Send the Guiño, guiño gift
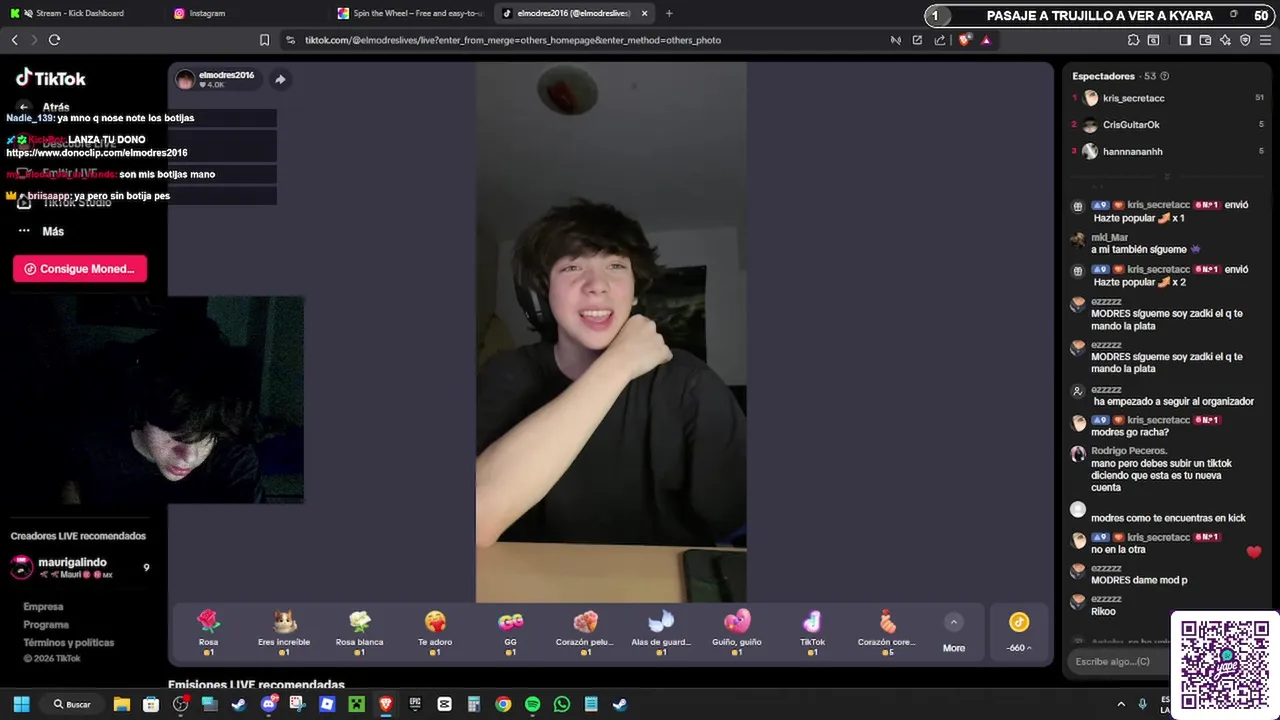This screenshot has height=720, width=1280. (x=737, y=632)
